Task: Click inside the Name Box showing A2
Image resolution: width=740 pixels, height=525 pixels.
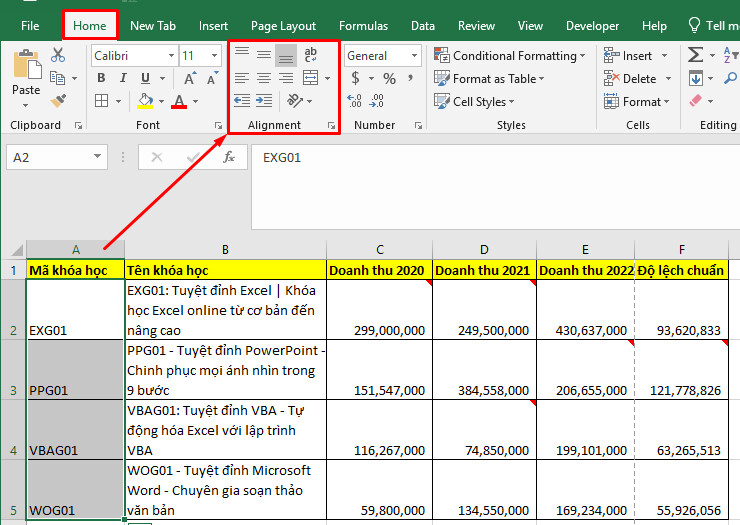Action: tap(50, 157)
